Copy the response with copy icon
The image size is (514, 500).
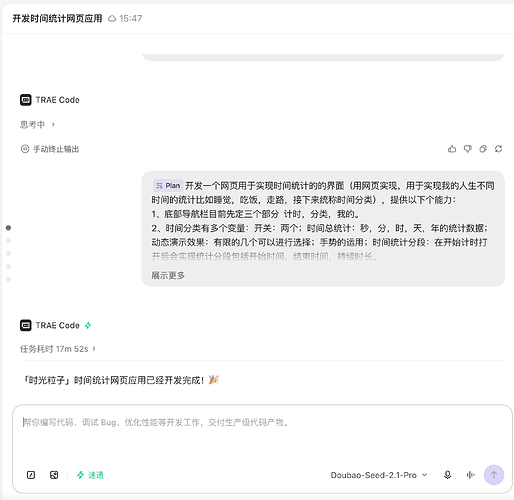pos(483,149)
